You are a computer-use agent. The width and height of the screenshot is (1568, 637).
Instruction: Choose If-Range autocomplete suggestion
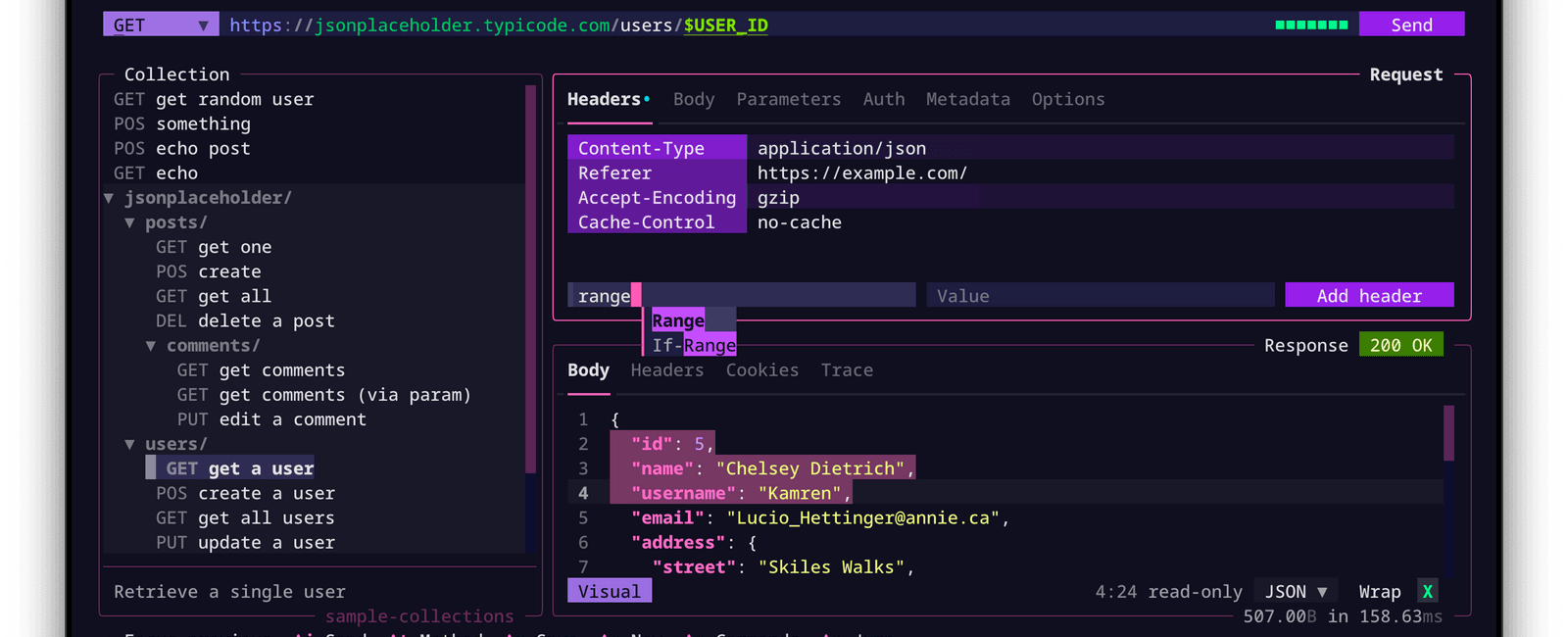[693, 345]
